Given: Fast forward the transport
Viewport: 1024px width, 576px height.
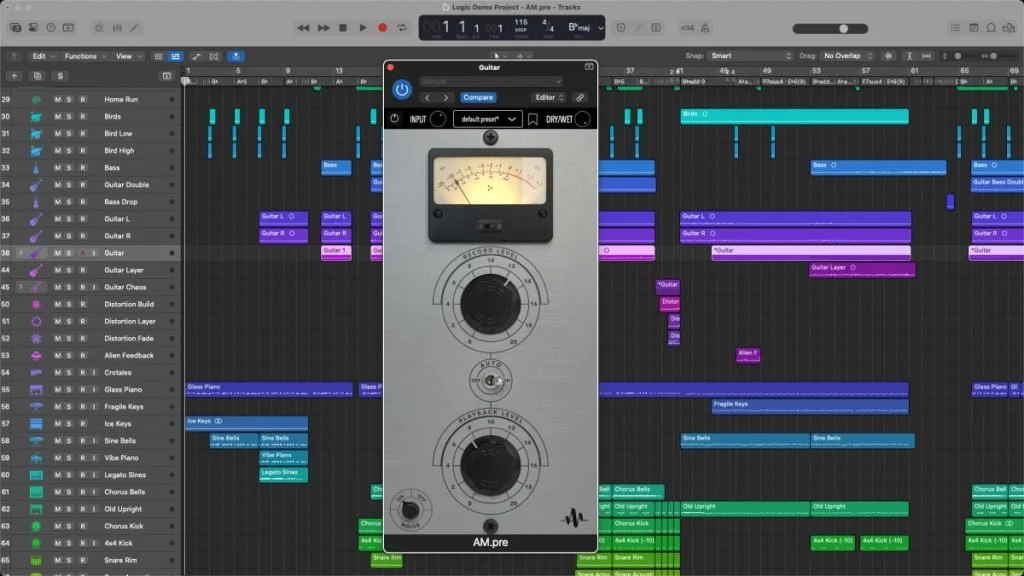Looking at the screenshot, I should point(323,28).
